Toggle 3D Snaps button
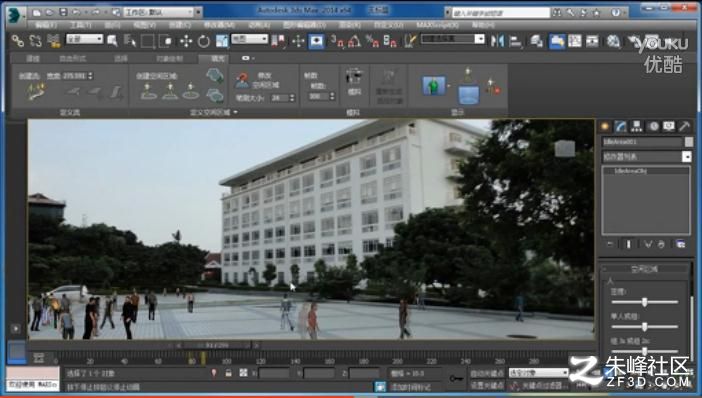The width and height of the screenshot is (702, 398). 337,41
